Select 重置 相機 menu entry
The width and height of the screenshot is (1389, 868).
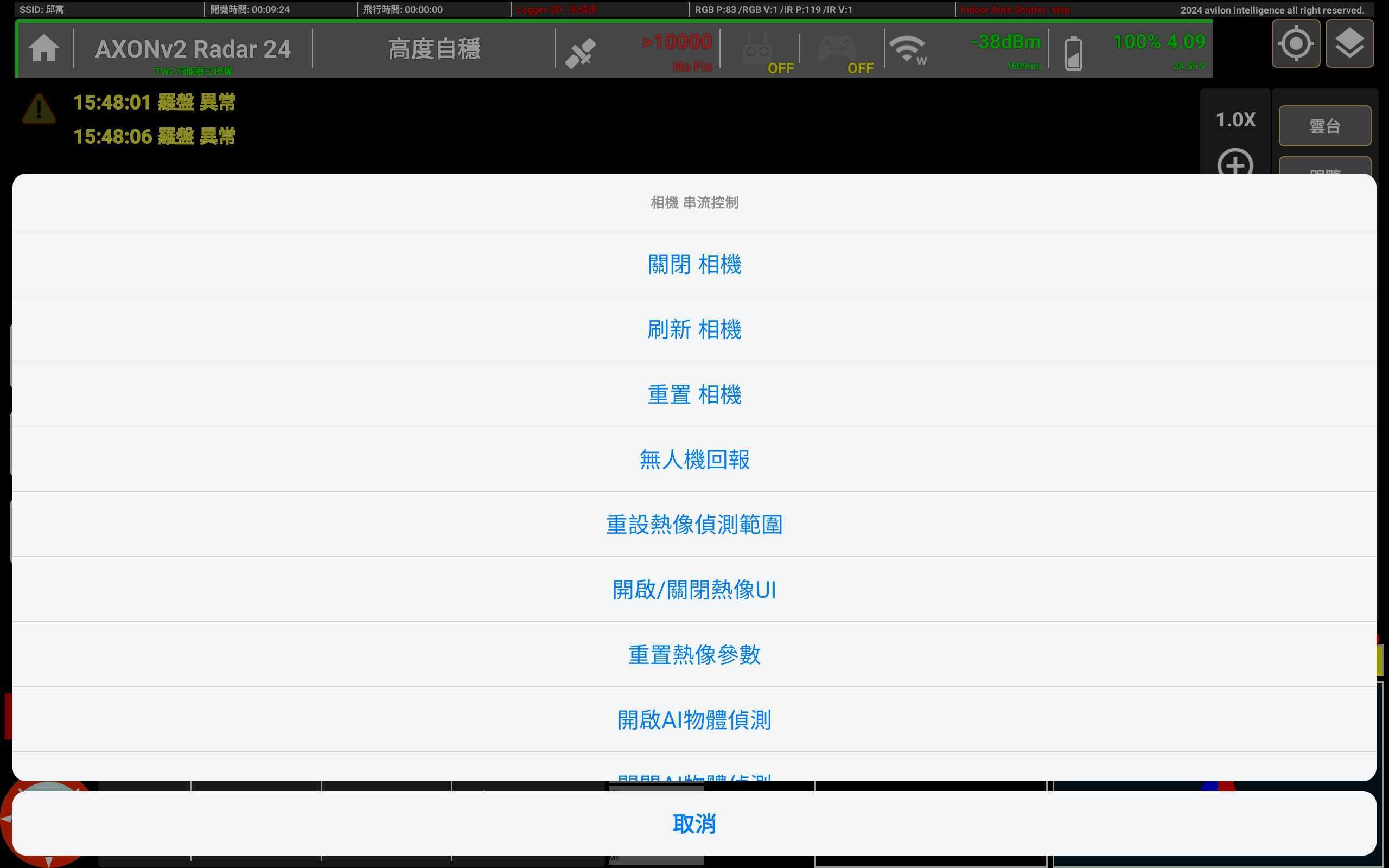tap(694, 394)
